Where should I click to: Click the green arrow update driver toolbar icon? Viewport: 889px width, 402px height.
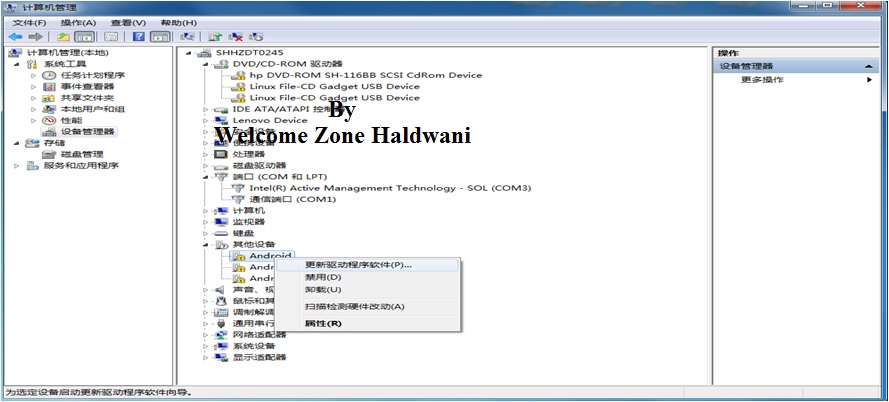[x=214, y=37]
